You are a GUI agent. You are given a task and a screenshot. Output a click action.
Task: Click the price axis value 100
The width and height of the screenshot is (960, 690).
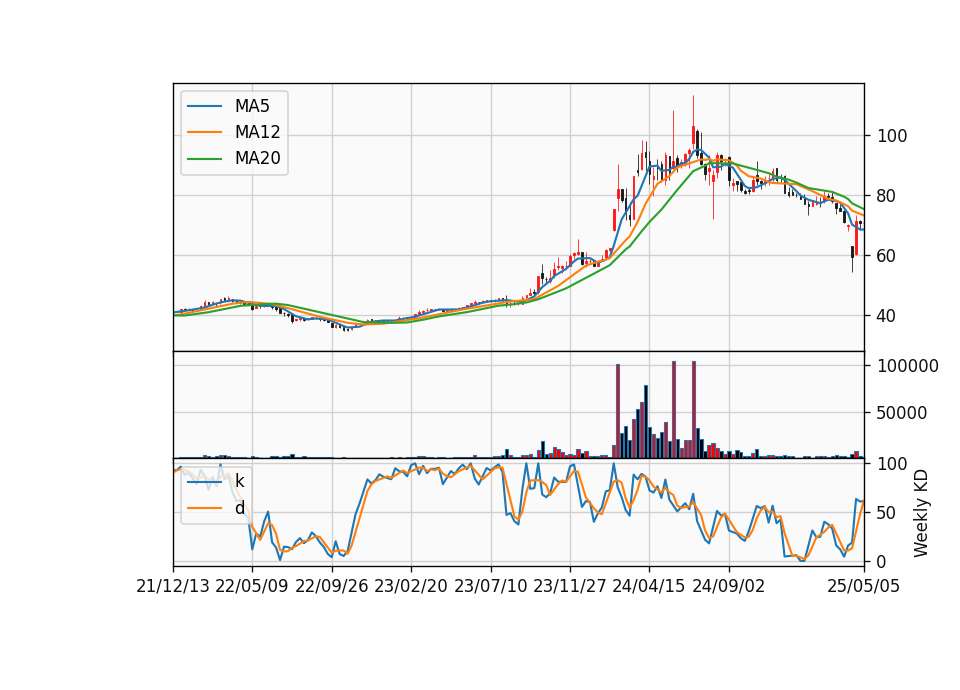click(892, 136)
